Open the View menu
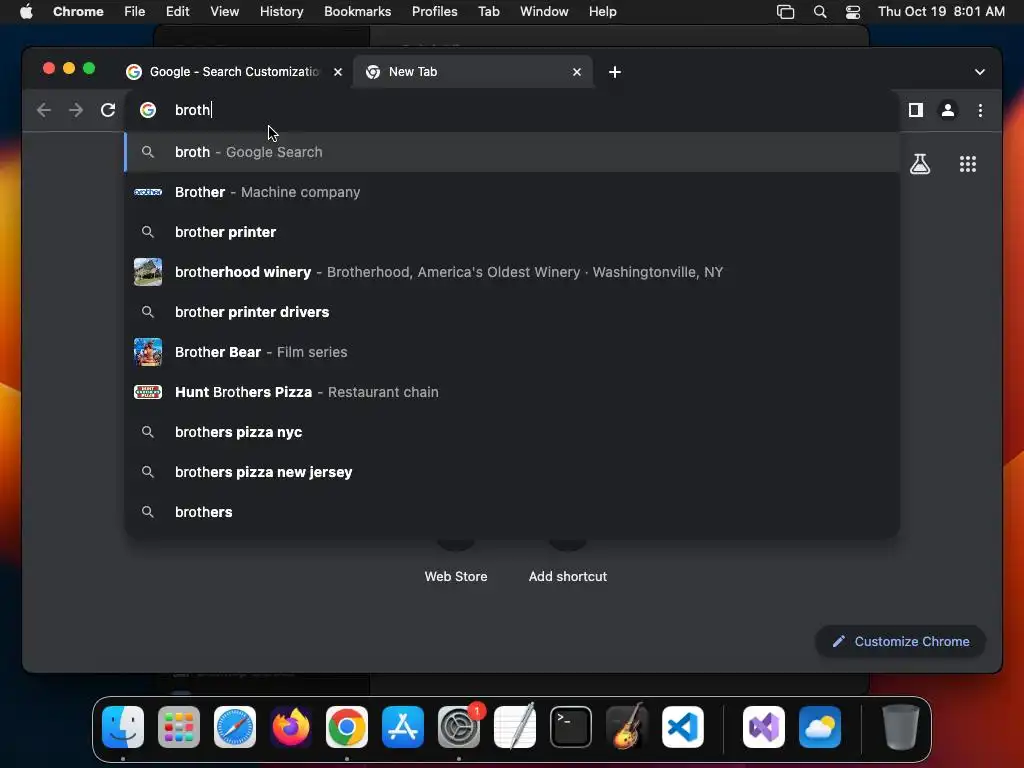The height and width of the screenshot is (768, 1024). (x=224, y=11)
